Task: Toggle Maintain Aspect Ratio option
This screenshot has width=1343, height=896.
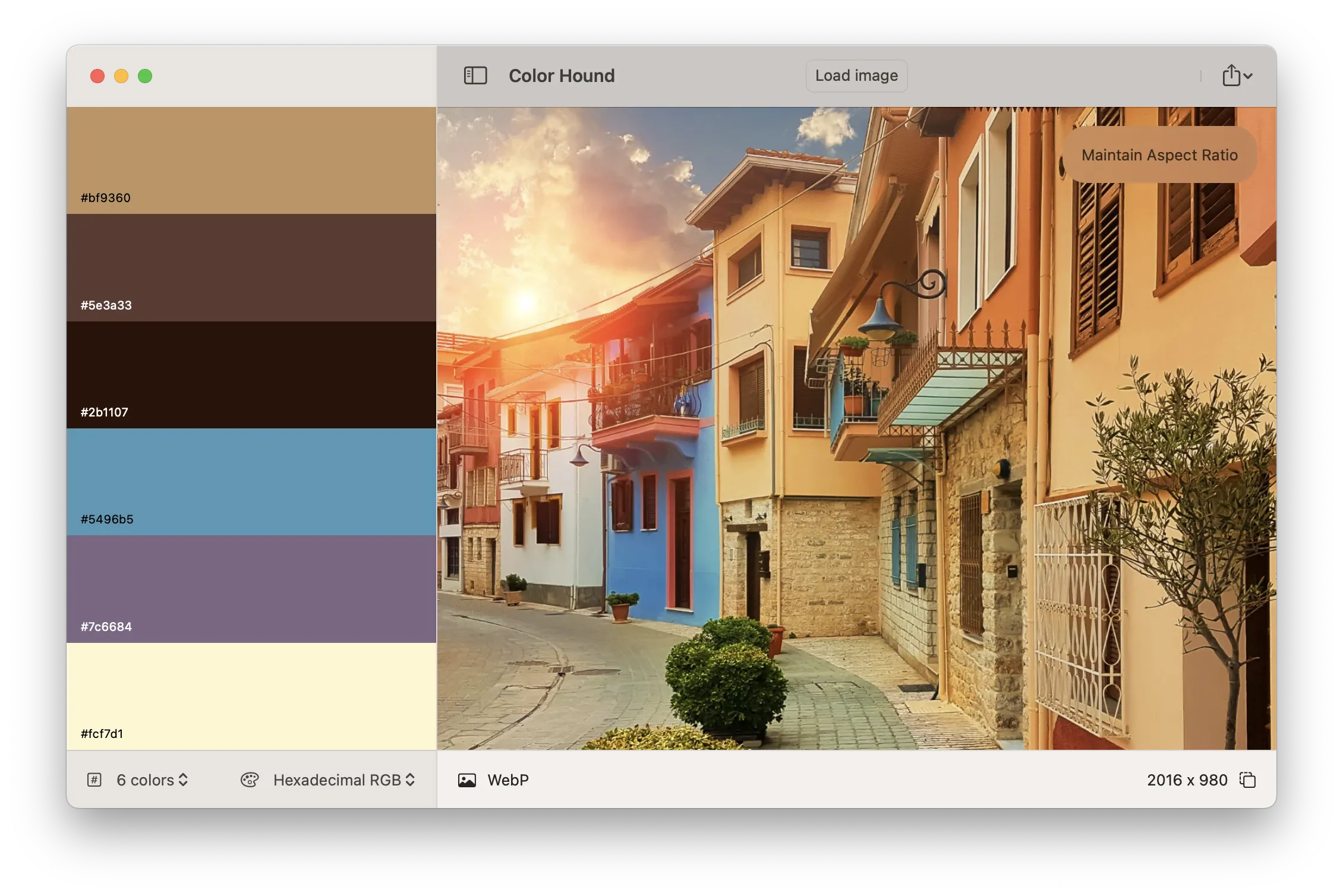Action: point(1159,155)
